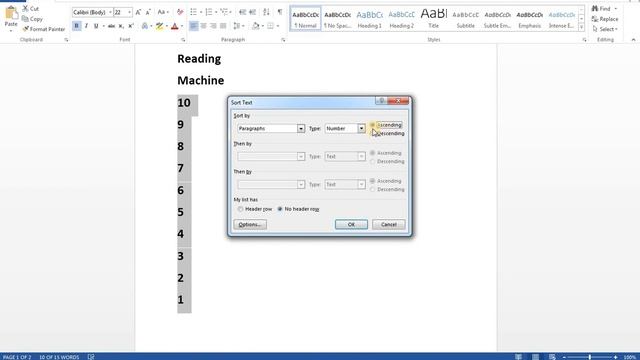Click the font color button
The image size is (640, 360).
174,26
